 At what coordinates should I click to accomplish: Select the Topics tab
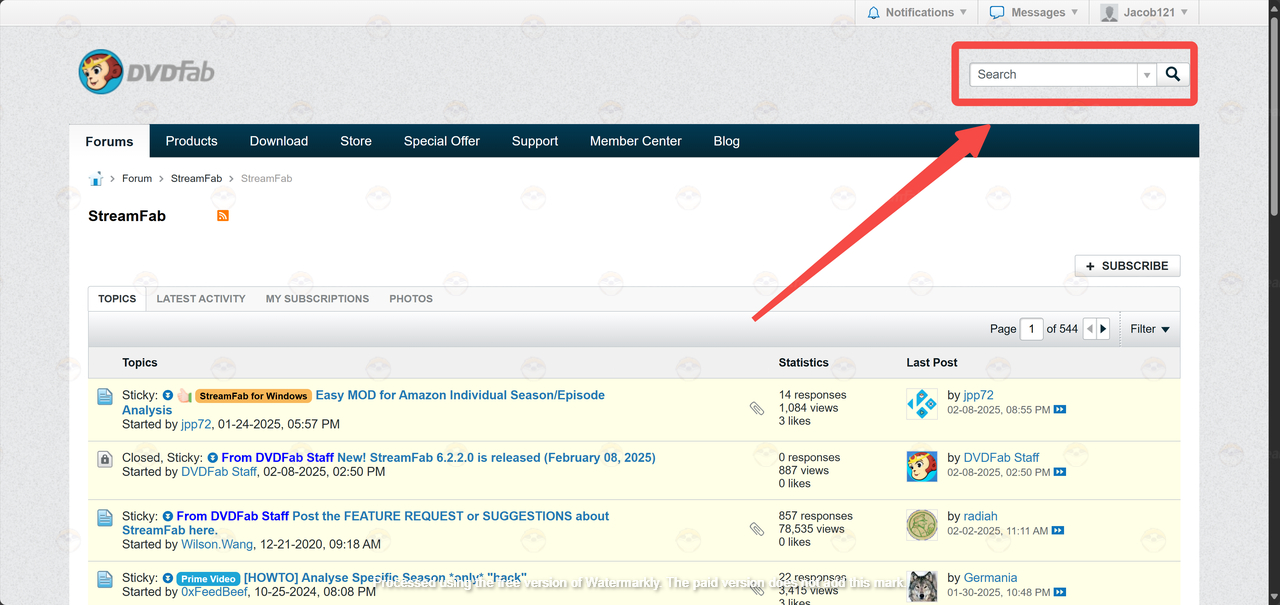coord(117,298)
